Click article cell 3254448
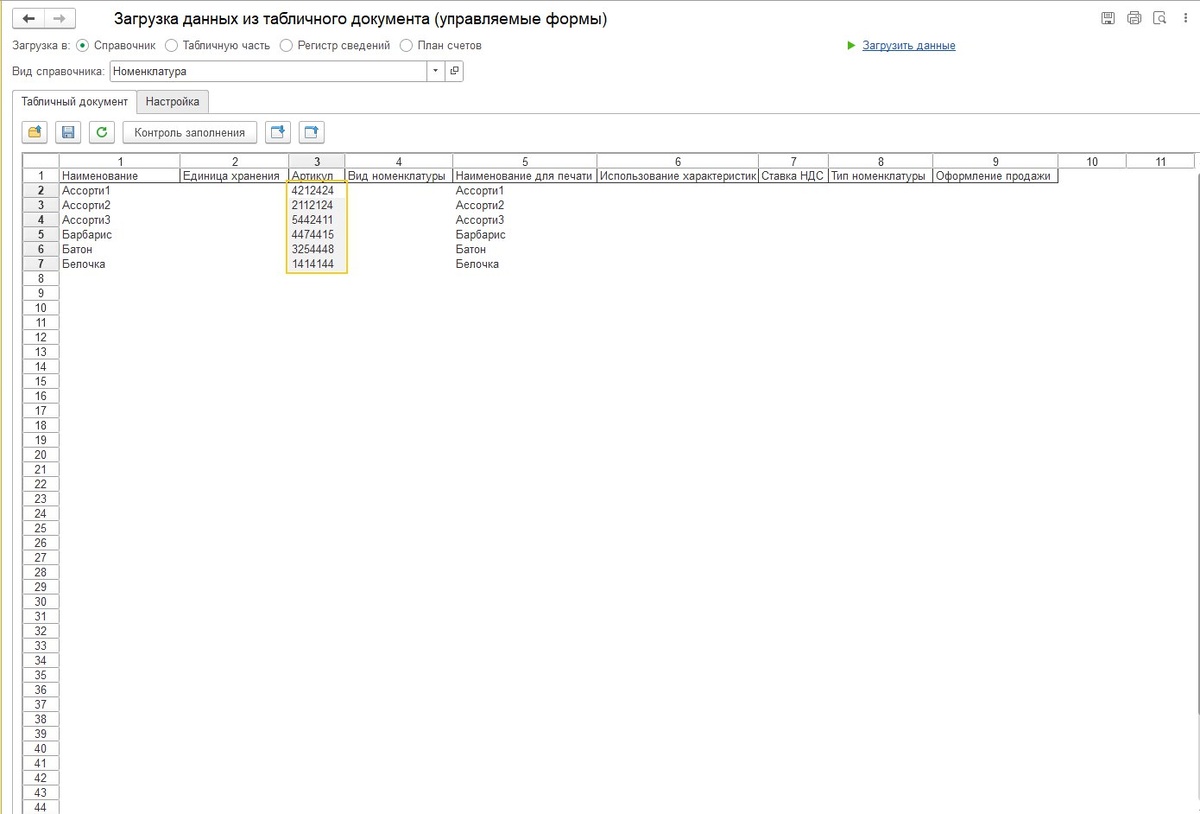 pos(317,249)
